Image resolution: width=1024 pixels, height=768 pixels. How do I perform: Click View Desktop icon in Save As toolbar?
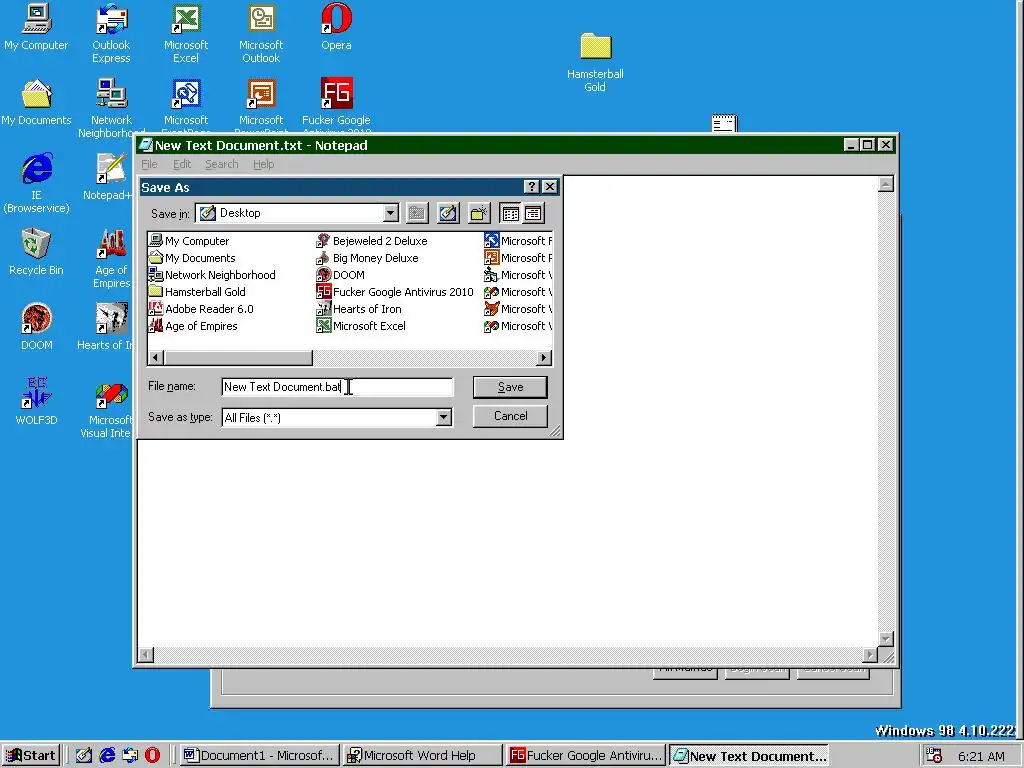[448, 213]
